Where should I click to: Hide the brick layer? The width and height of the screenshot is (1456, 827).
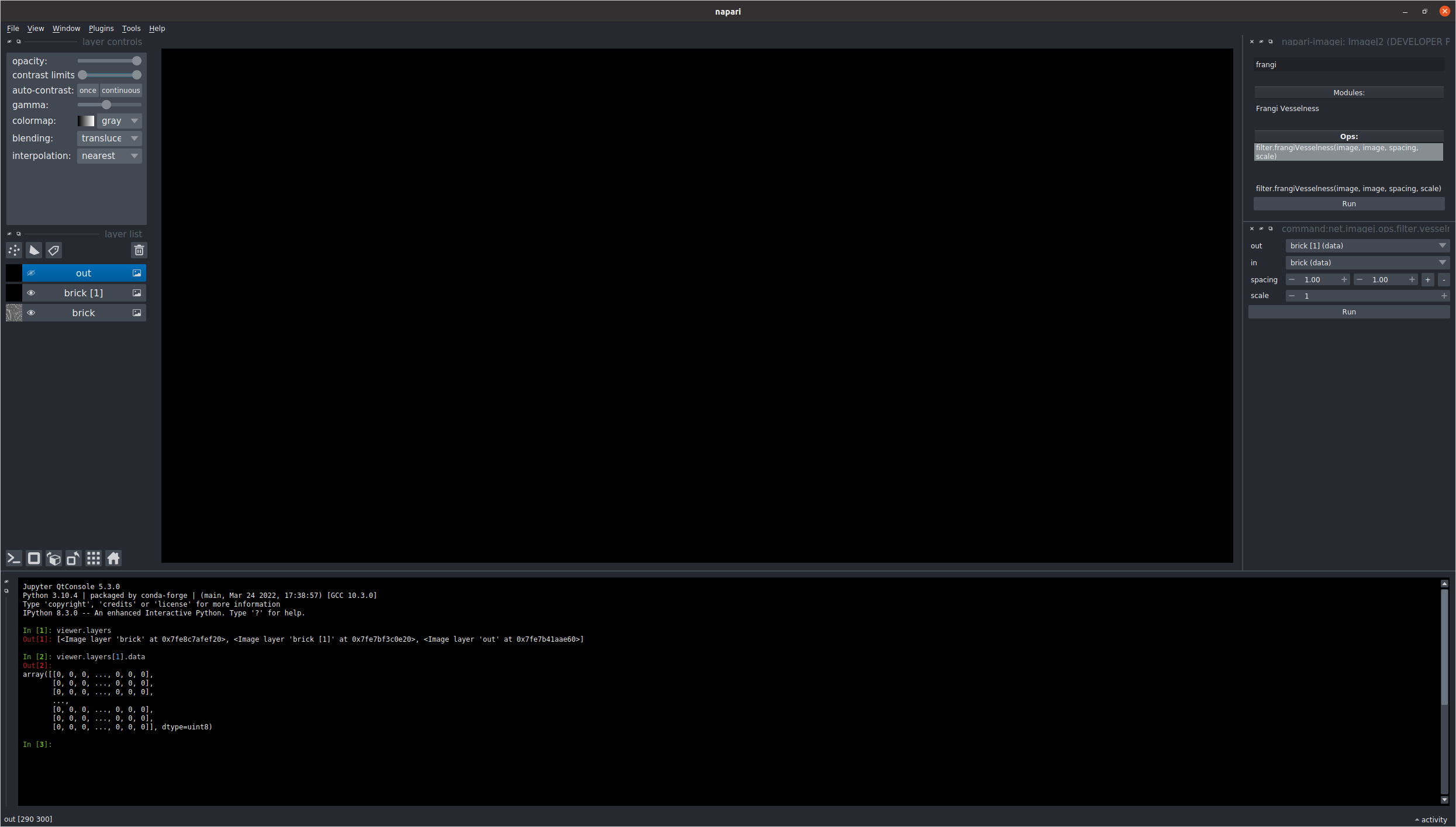31,313
